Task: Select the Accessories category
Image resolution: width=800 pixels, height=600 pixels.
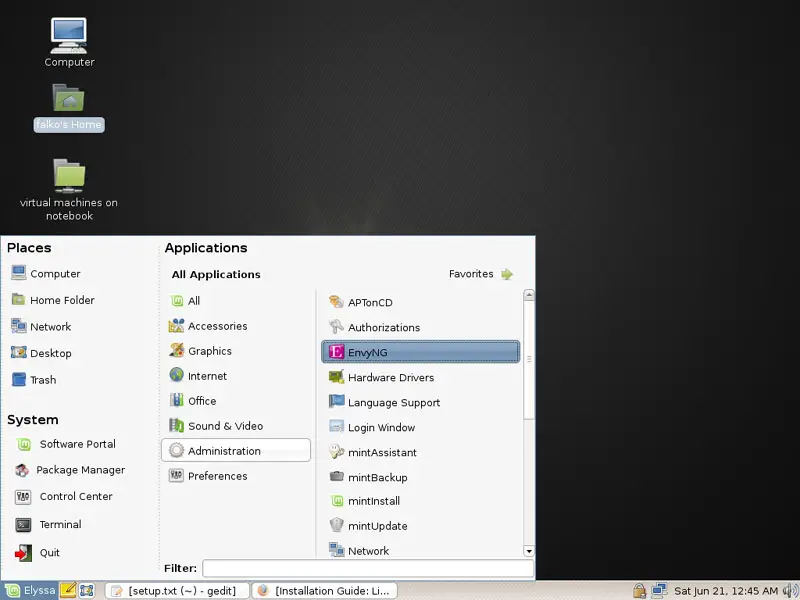Action: (236, 326)
